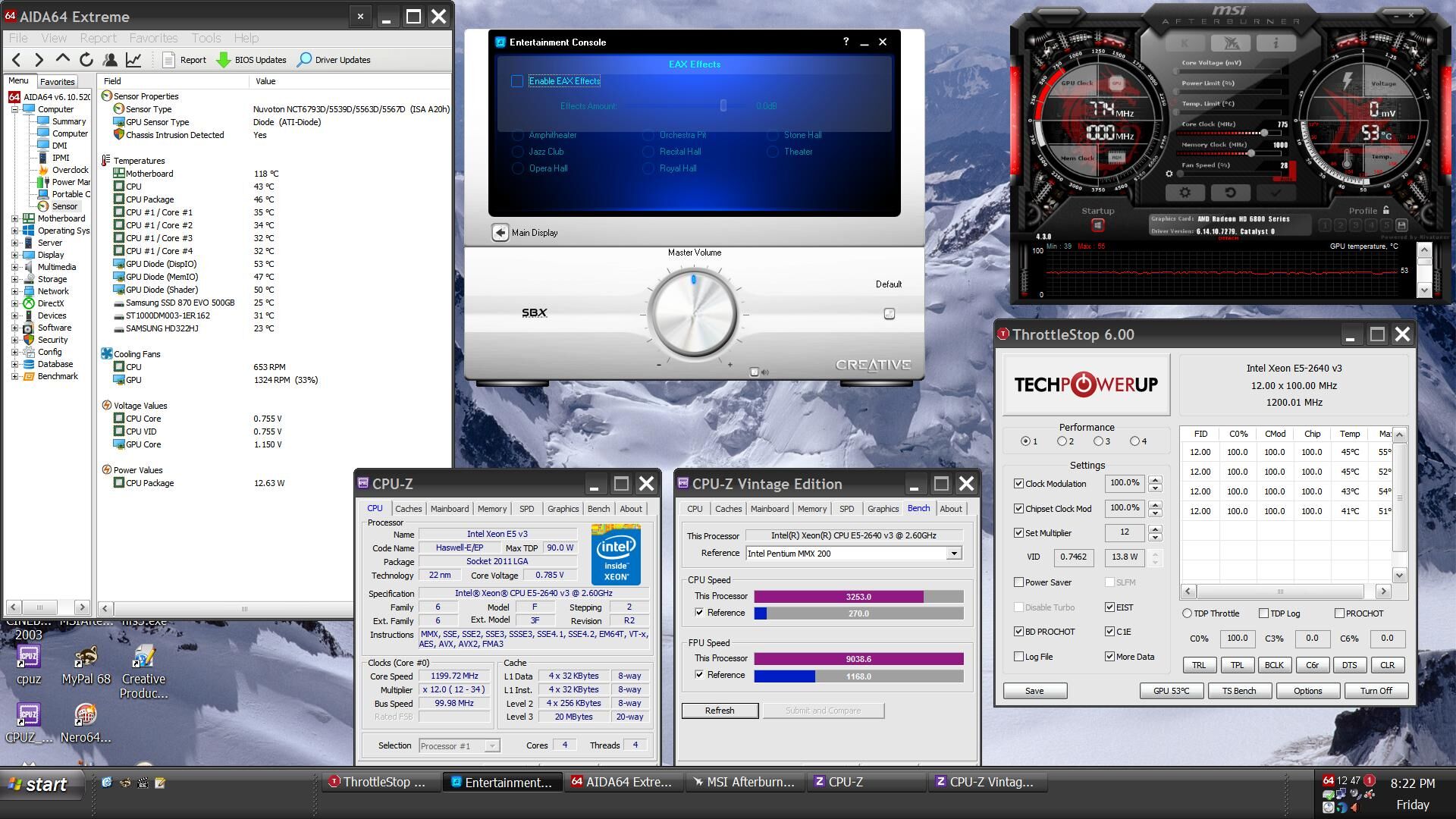Open BIOS Updates in AIDA64
Viewport: 1456px width, 819px height.
(x=252, y=60)
